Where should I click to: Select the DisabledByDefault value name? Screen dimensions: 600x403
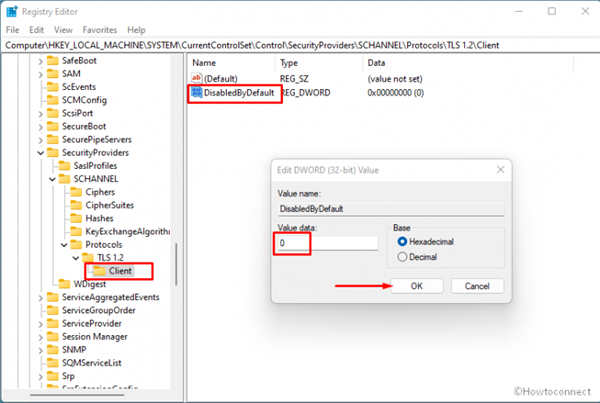(x=239, y=93)
